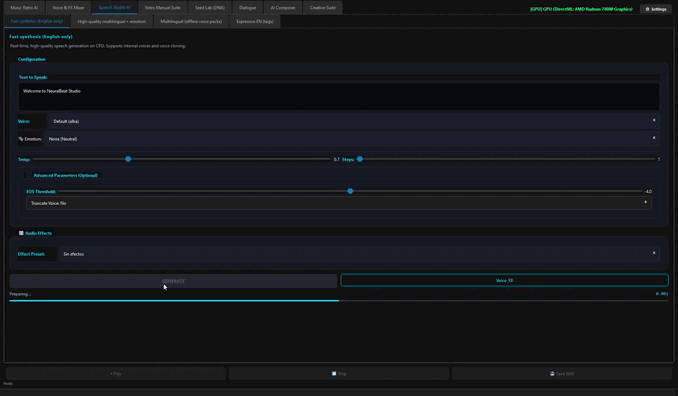Click the Play button

[116, 374]
